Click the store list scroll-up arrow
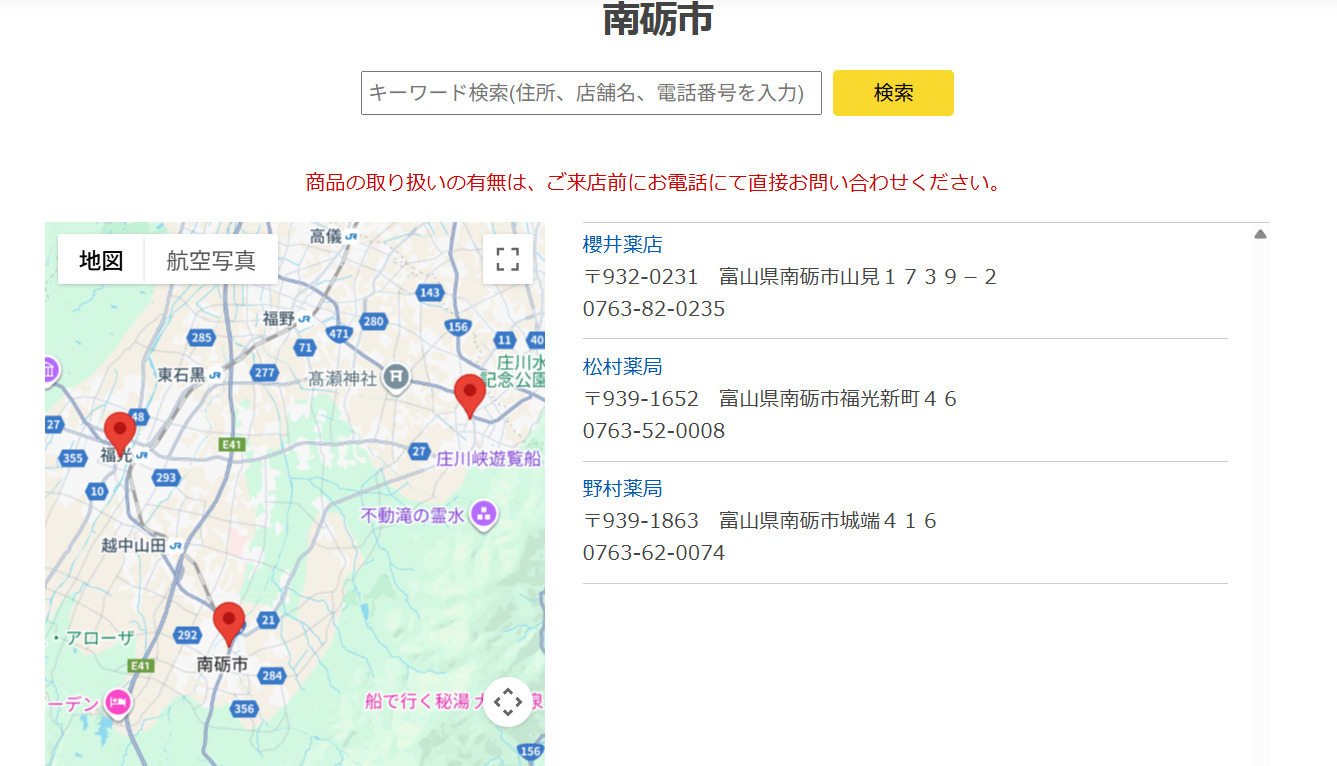This screenshot has width=1337, height=766. pyautogui.click(x=1260, y=234)
